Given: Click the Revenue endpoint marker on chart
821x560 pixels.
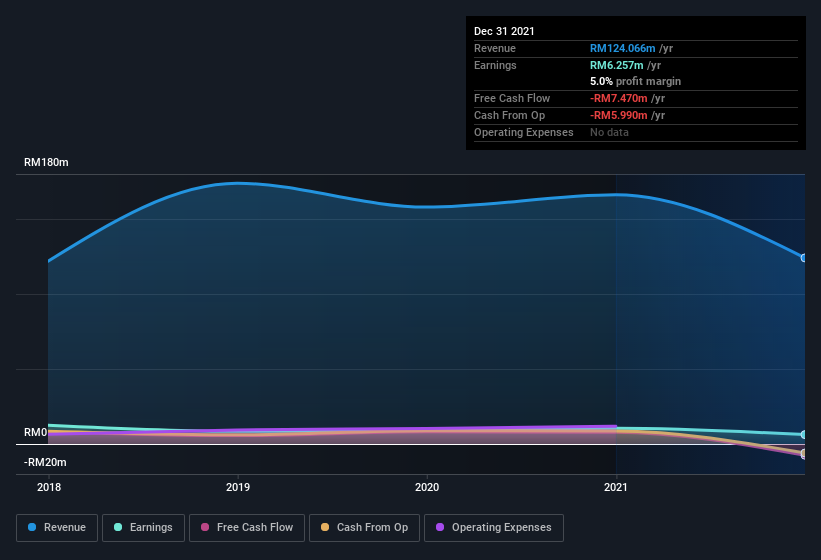Looking at the screenshot, I should [804, 257].
